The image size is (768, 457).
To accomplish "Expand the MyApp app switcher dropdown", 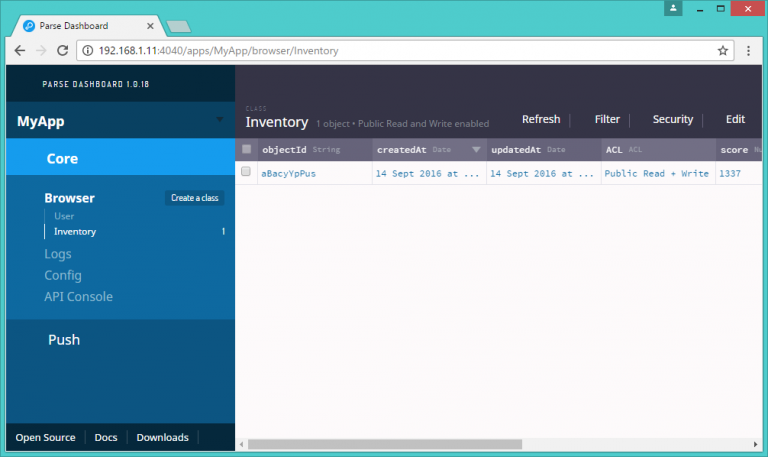I will point(220,121).
